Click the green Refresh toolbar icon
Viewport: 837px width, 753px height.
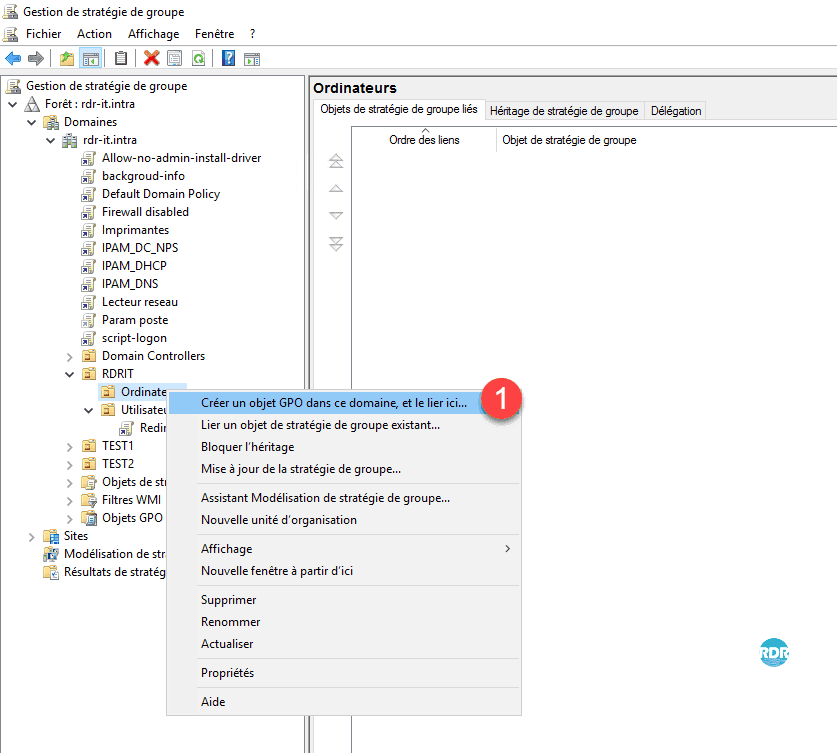coord(199,58)
